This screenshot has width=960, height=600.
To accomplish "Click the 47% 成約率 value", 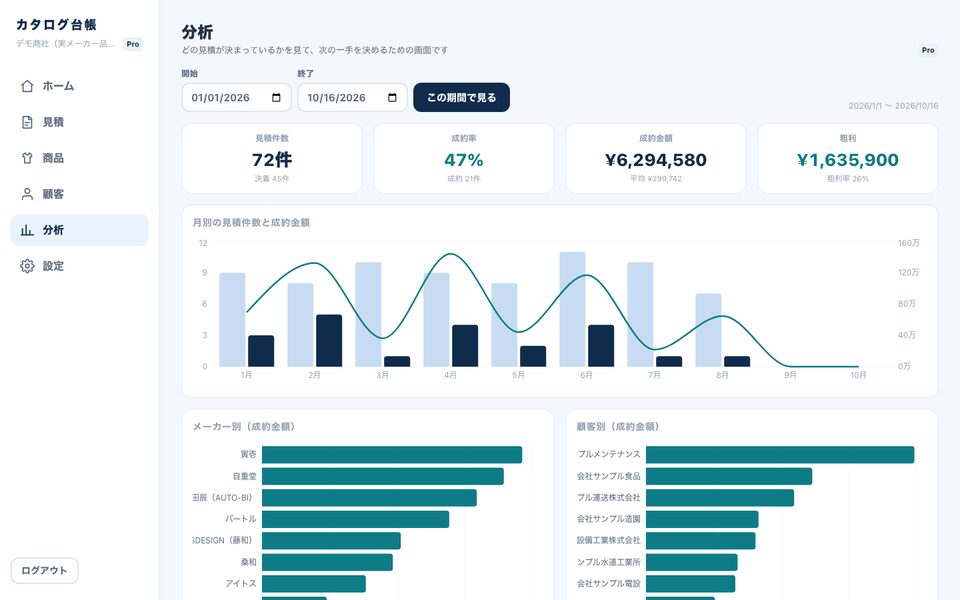I will pos(463,160).
